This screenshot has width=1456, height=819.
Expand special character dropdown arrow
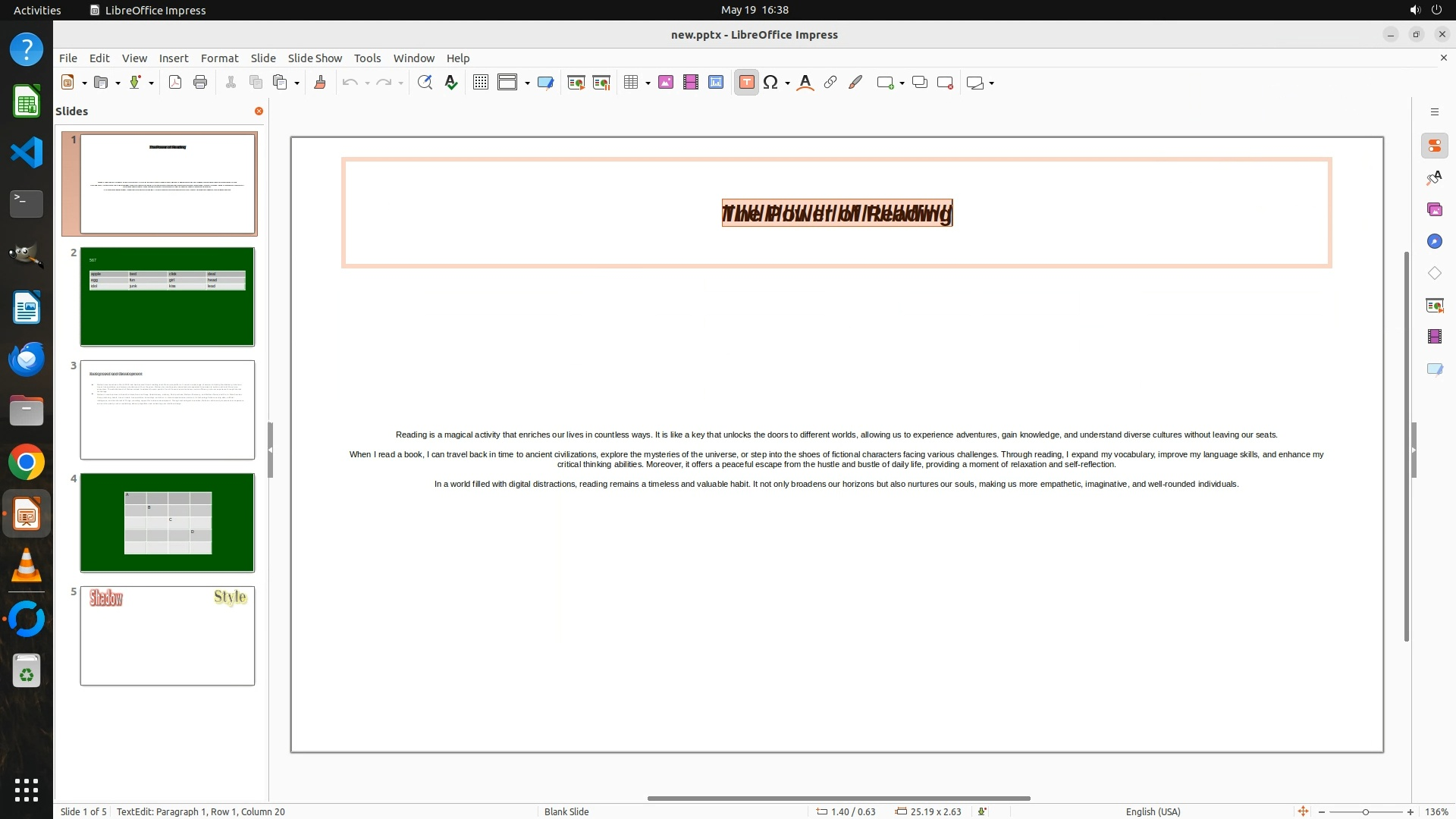pos(787,83)
